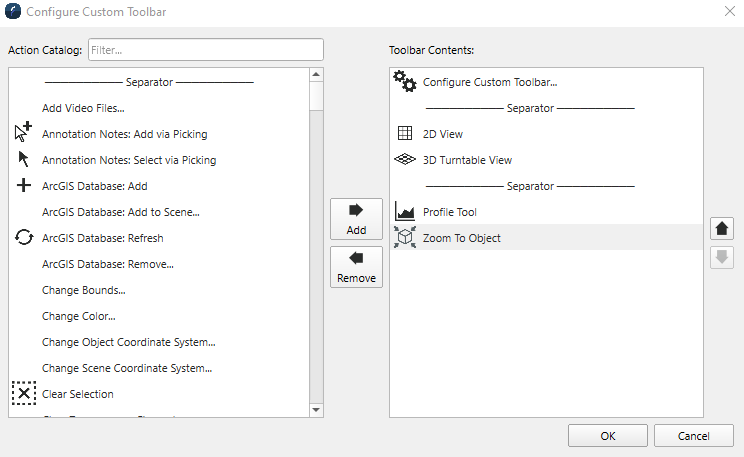The height and width of the screenshot is (457, 744).
Task: Click the 2D View grid icon
Action: [405, 133]
